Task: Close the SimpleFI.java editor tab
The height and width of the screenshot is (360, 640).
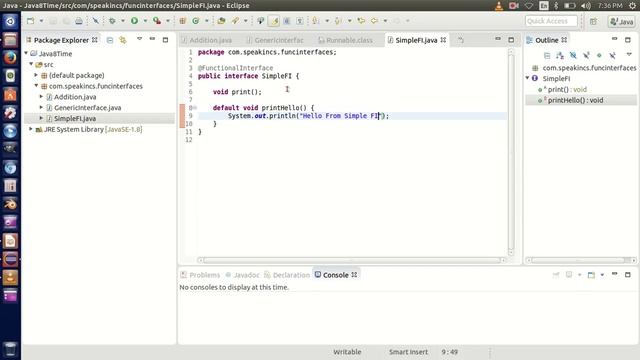Action: (443, 40)
